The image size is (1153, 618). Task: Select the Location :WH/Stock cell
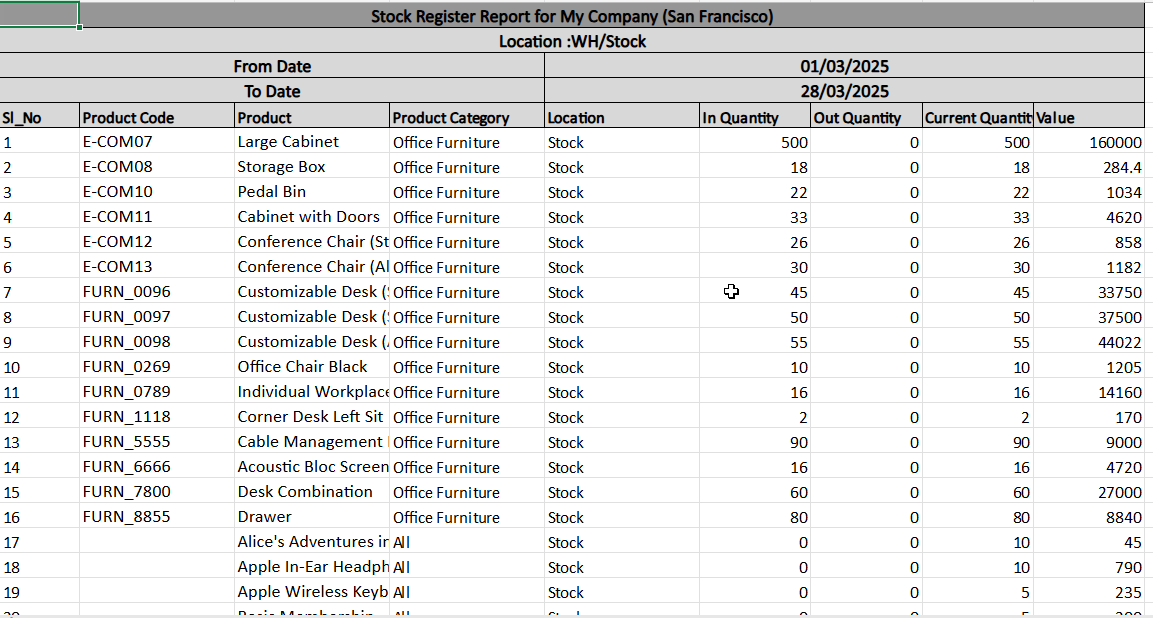[x=571, y=41]
